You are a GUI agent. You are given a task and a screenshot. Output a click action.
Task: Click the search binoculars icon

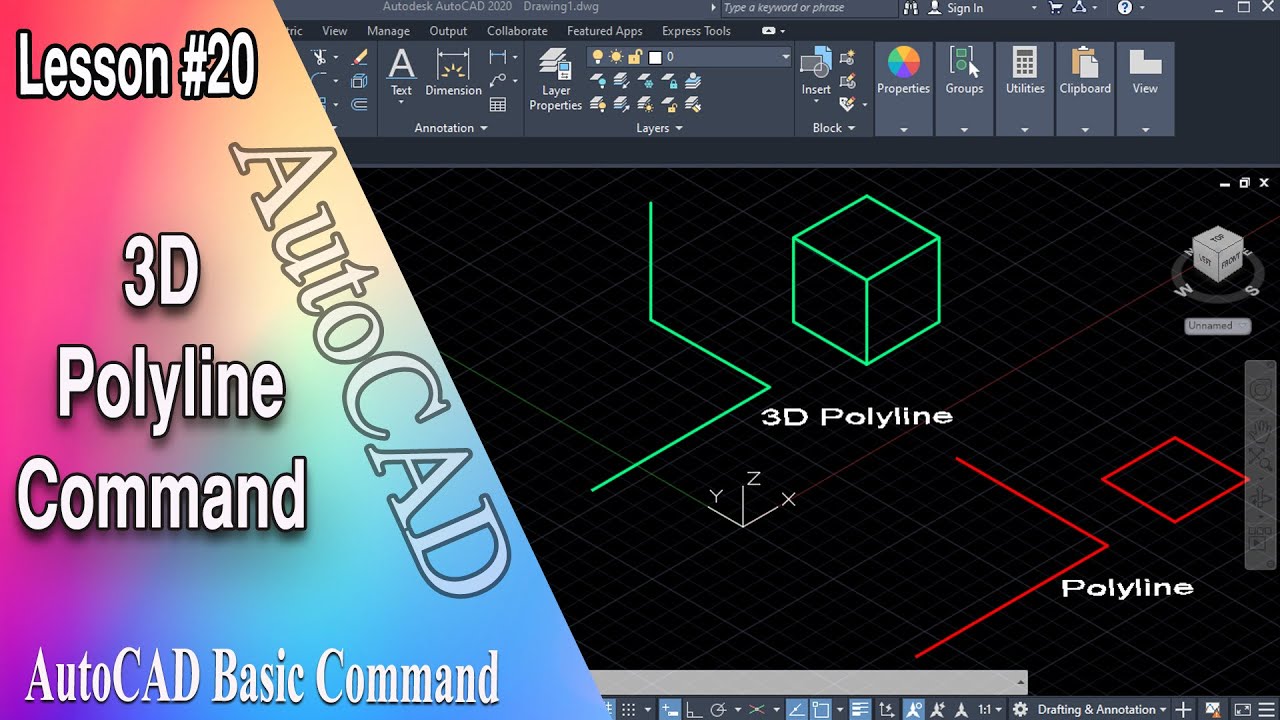point(911,8)
